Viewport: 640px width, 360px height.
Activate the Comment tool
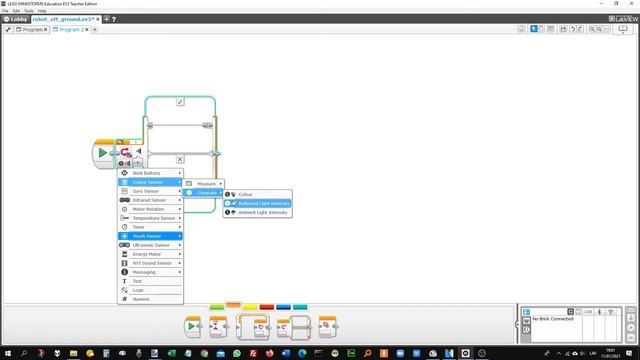pos(551,29)
